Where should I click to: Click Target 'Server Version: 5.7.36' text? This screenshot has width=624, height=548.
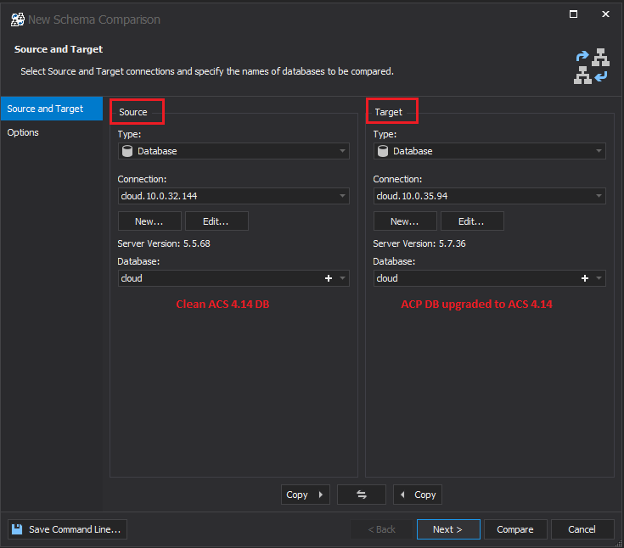click(419, 244)
